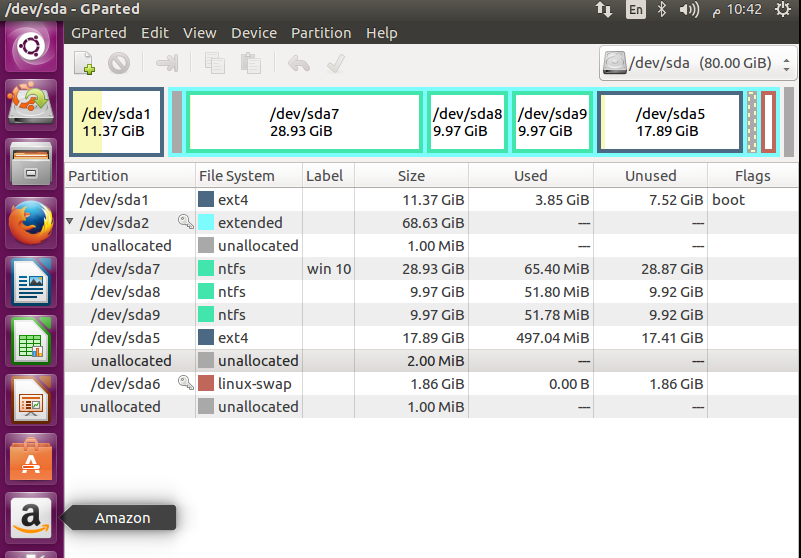The width and height of the screenshot is (801, 558).
Task: Select the /dev/sda7 row in list
Action: 431,268
